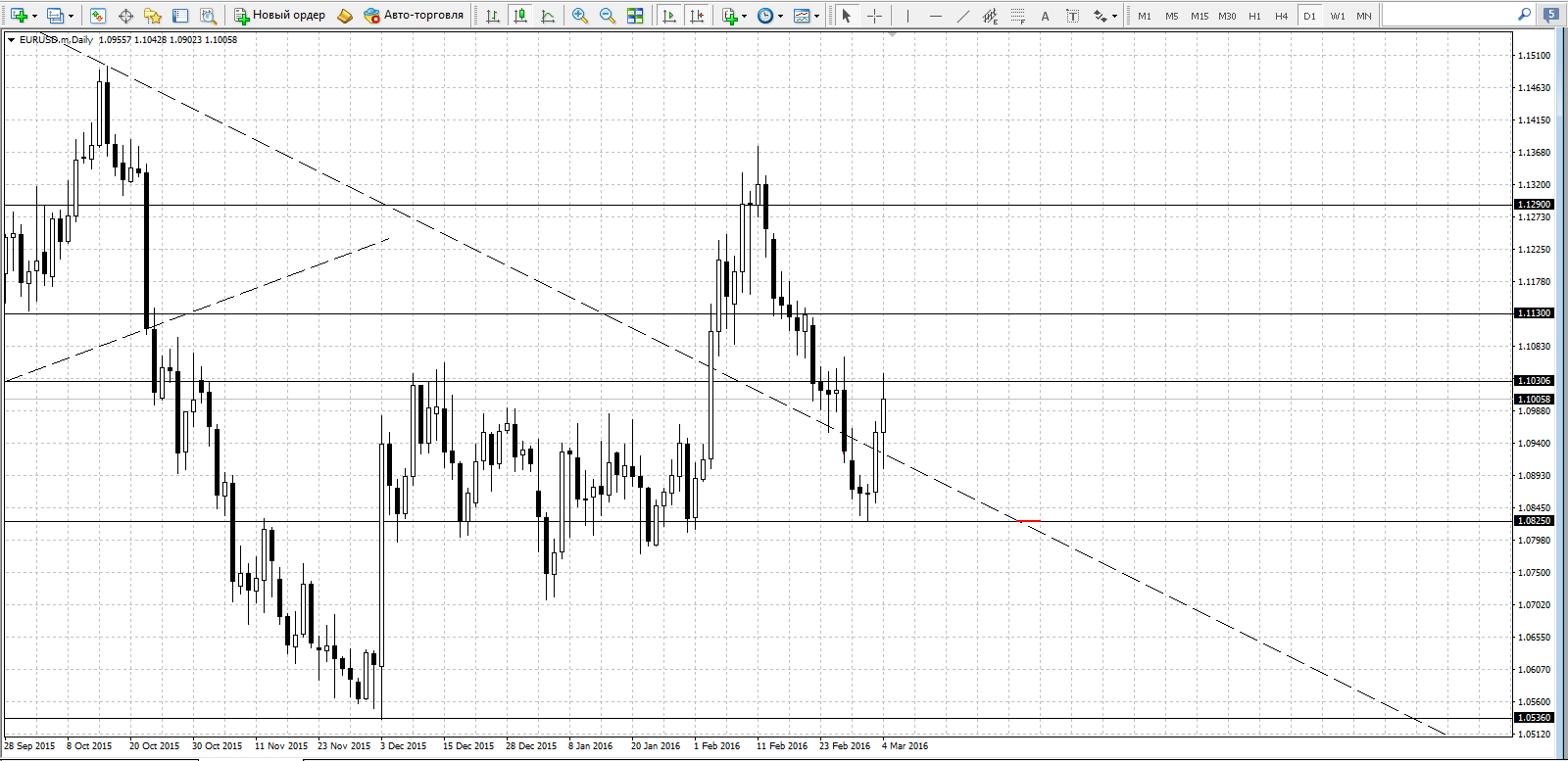Expand the arrows tool dropdown arrow
Viewport: 1568px width, 761px height.
click(1114, 16)
